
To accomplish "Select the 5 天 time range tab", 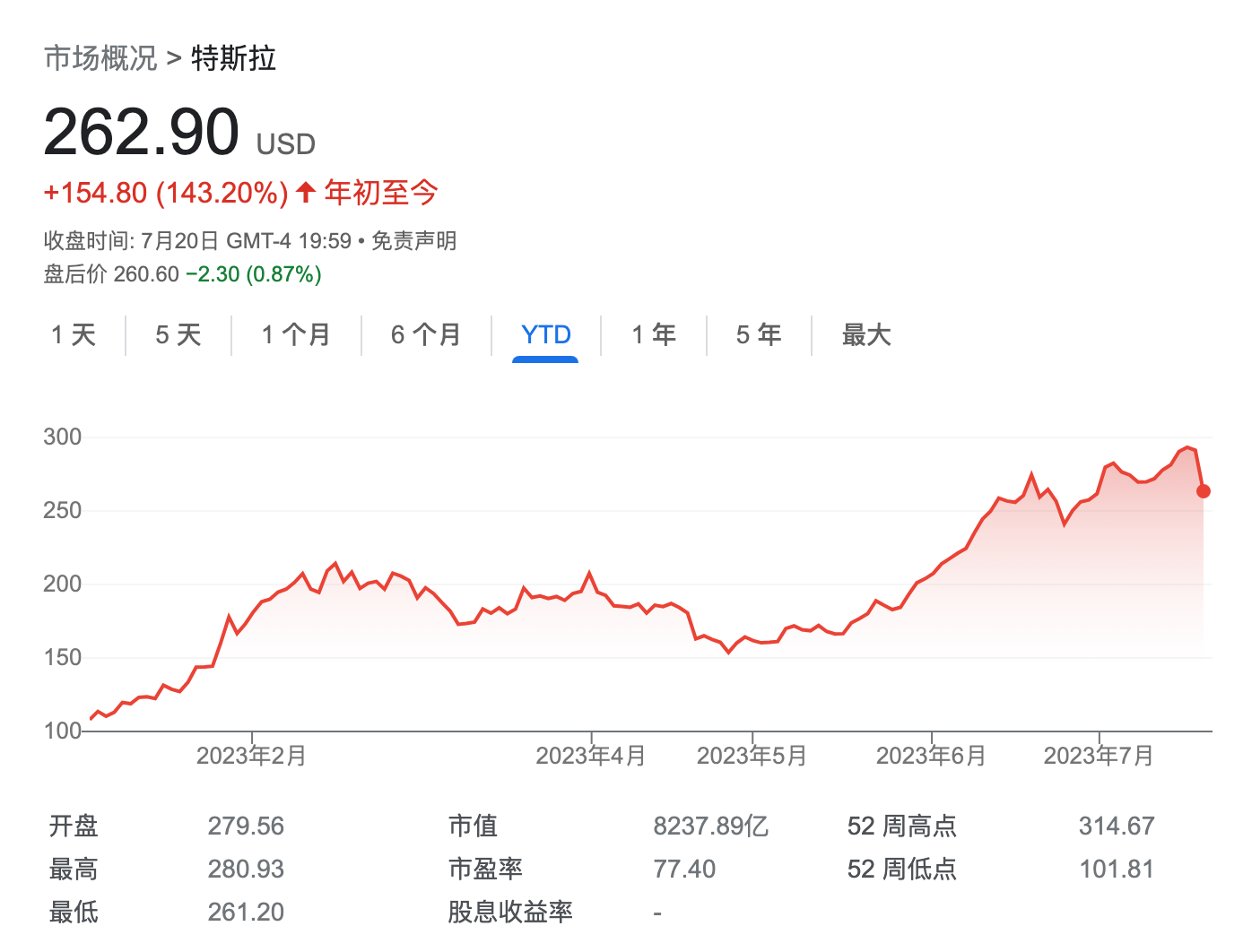I will (x=178, y=335).
